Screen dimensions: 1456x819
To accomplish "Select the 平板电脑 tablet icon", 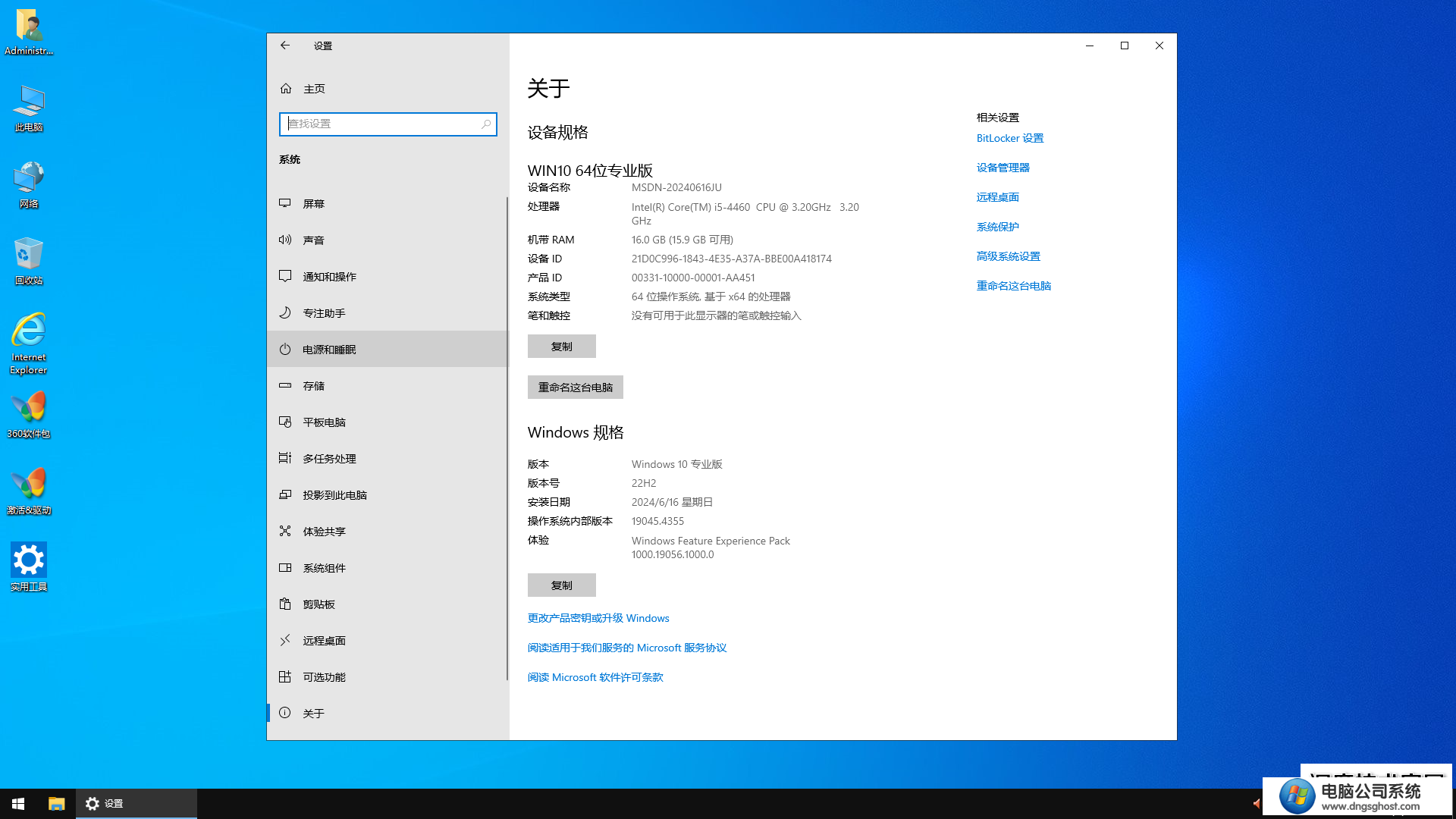I will click(285, 422).
